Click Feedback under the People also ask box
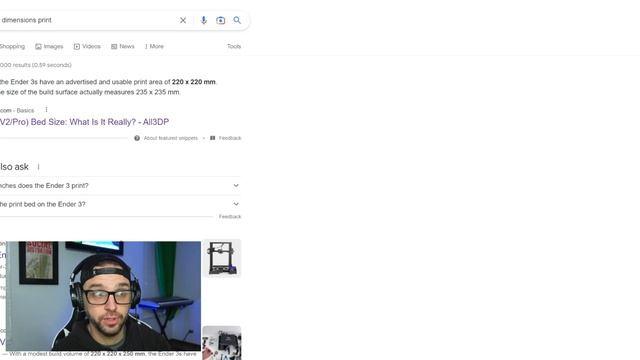Viewport: 640px width, 360px height. coord(230,217)
